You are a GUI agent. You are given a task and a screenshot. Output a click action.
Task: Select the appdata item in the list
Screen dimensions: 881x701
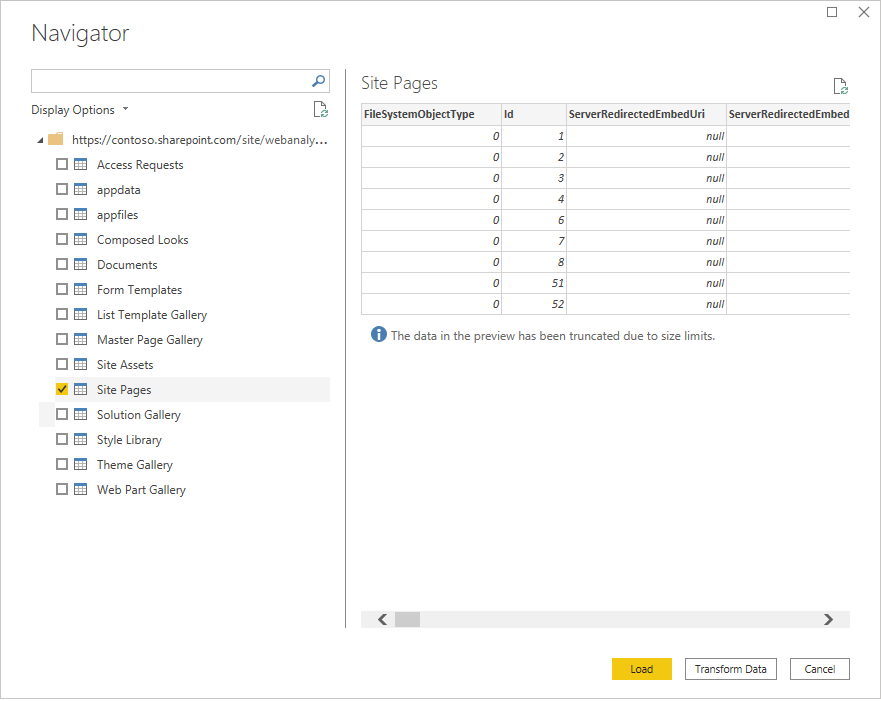pos(117,189)
